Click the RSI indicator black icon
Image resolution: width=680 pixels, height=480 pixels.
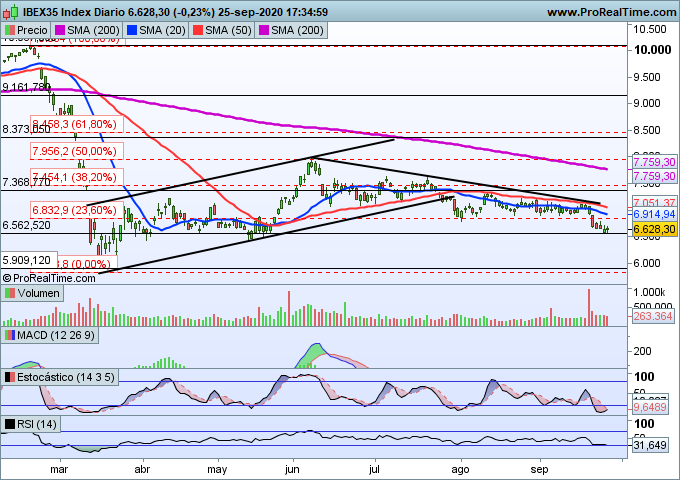(x=10, y=425)
